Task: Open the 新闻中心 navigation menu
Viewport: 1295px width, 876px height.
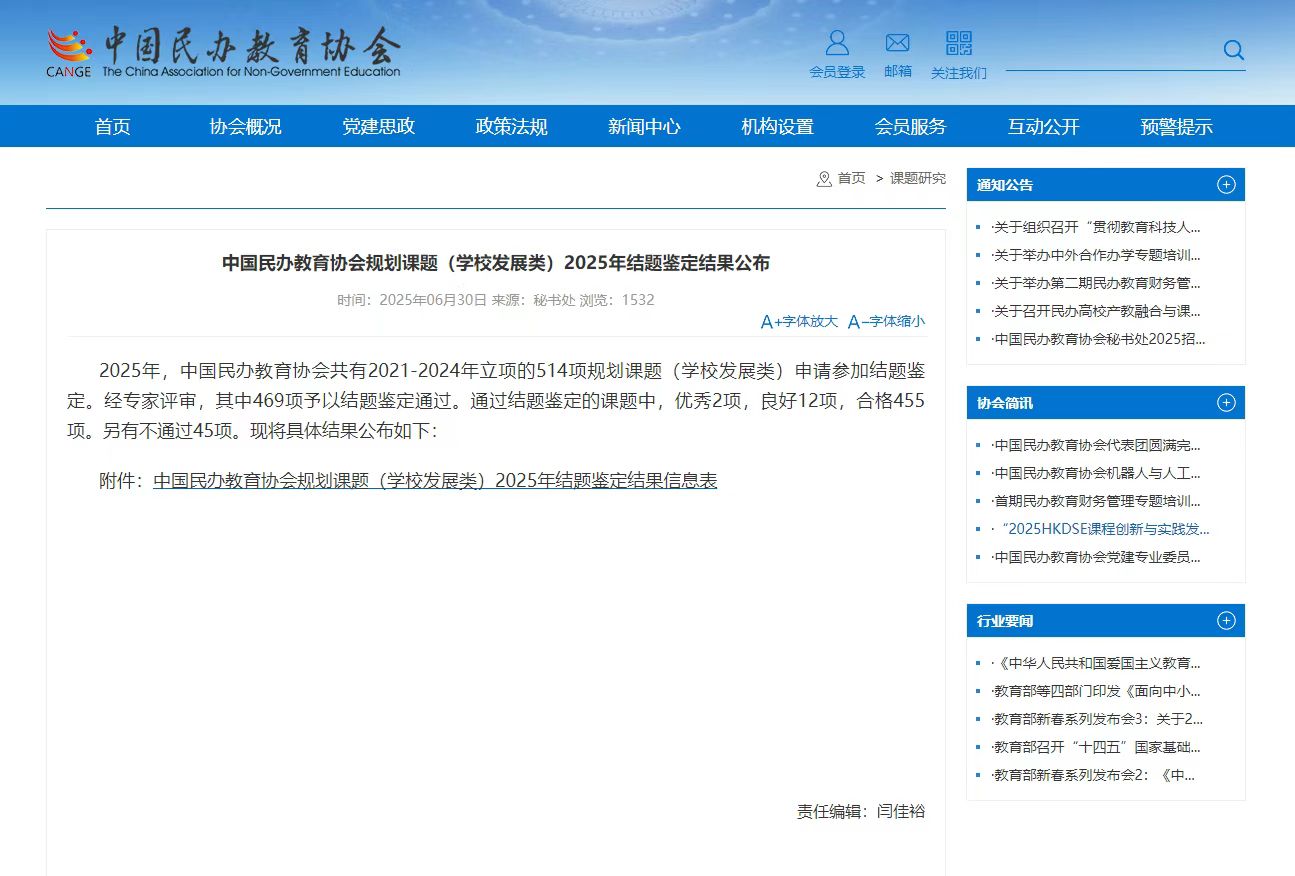Action: tap(644, 127)
